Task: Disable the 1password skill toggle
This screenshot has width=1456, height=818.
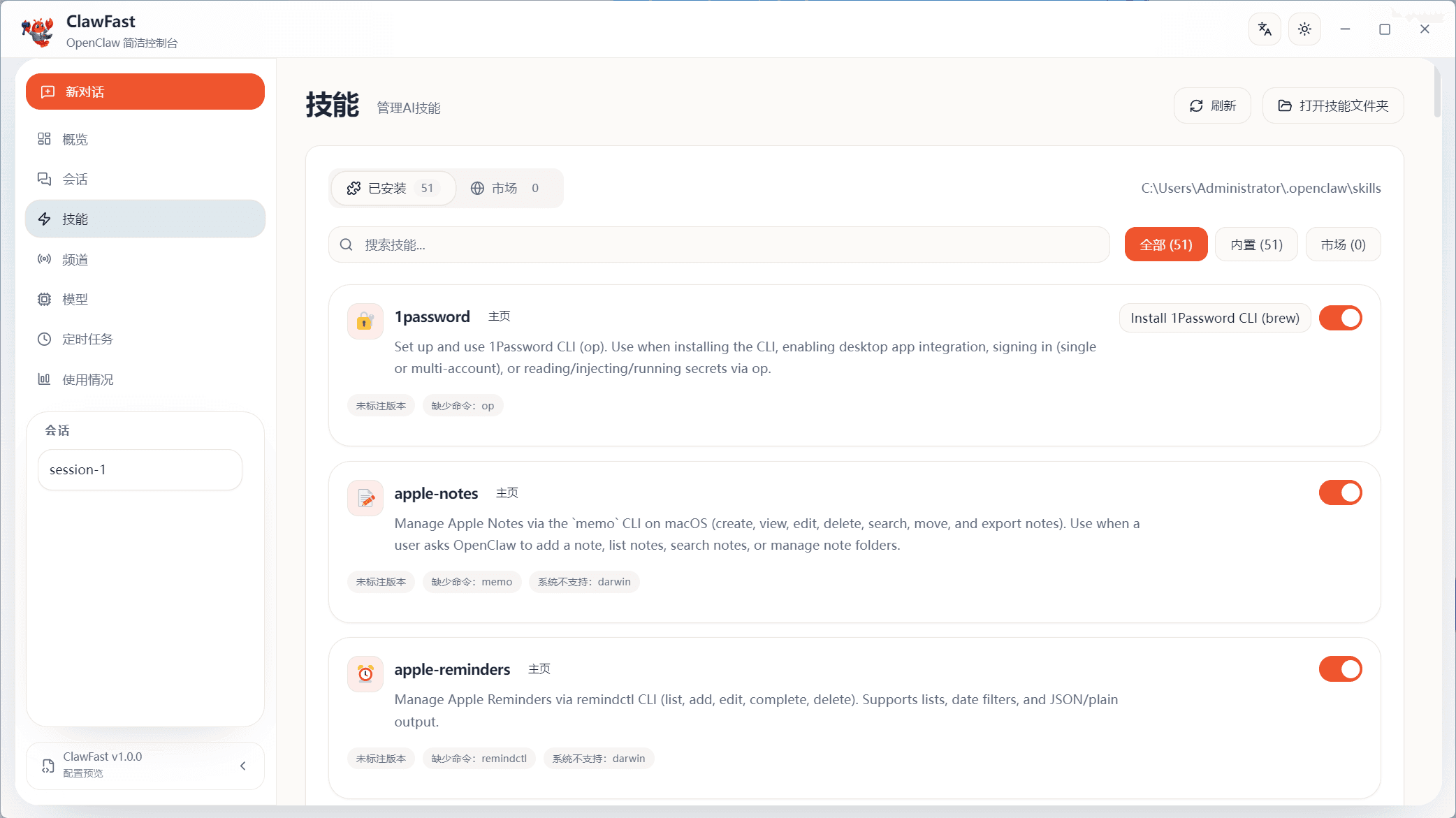Action: click(x=1340, y=318)
